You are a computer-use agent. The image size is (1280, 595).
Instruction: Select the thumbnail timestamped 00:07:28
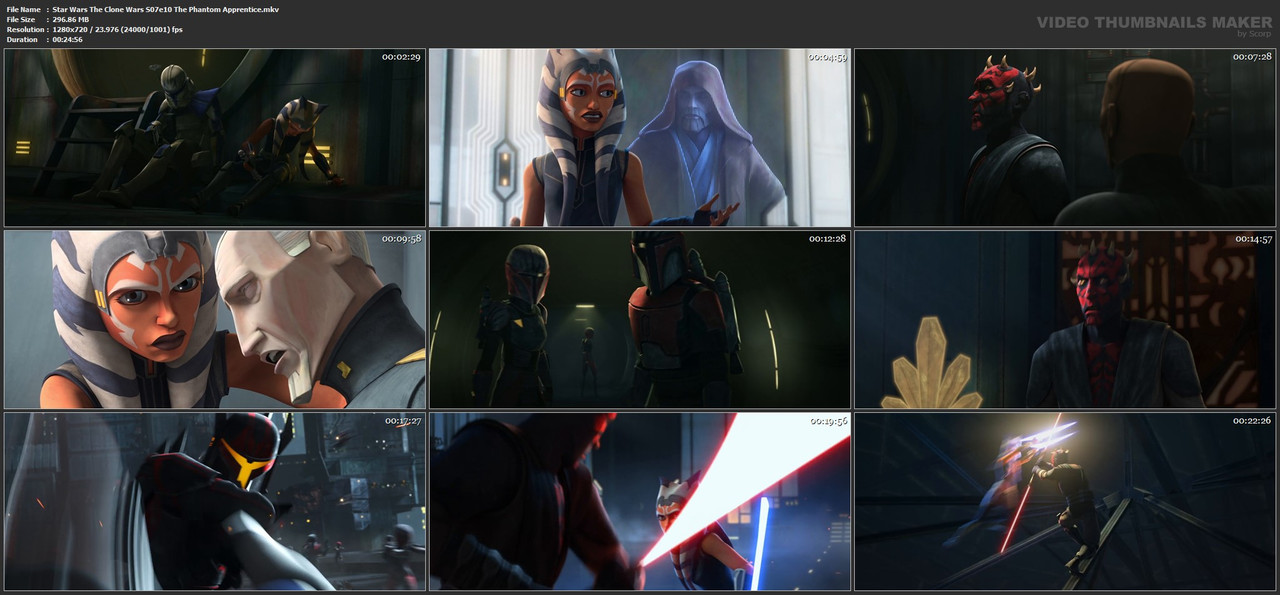[1065, 138]
